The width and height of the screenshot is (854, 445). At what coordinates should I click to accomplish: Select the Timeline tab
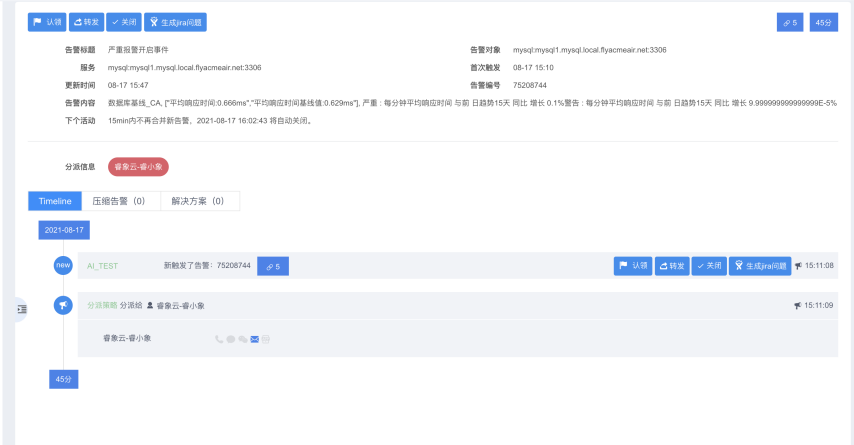coord(55,201)
